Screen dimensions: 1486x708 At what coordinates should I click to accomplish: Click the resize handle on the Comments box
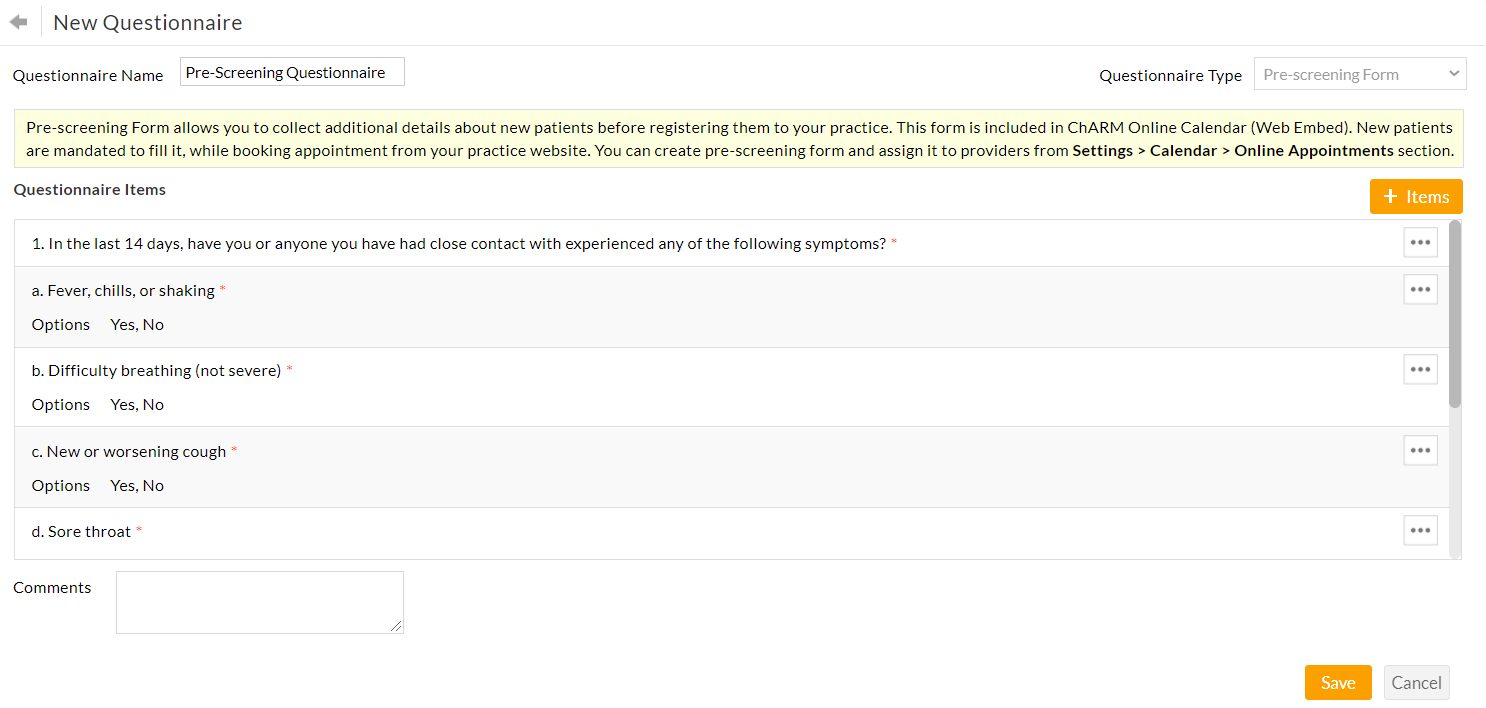pos(397,628)
